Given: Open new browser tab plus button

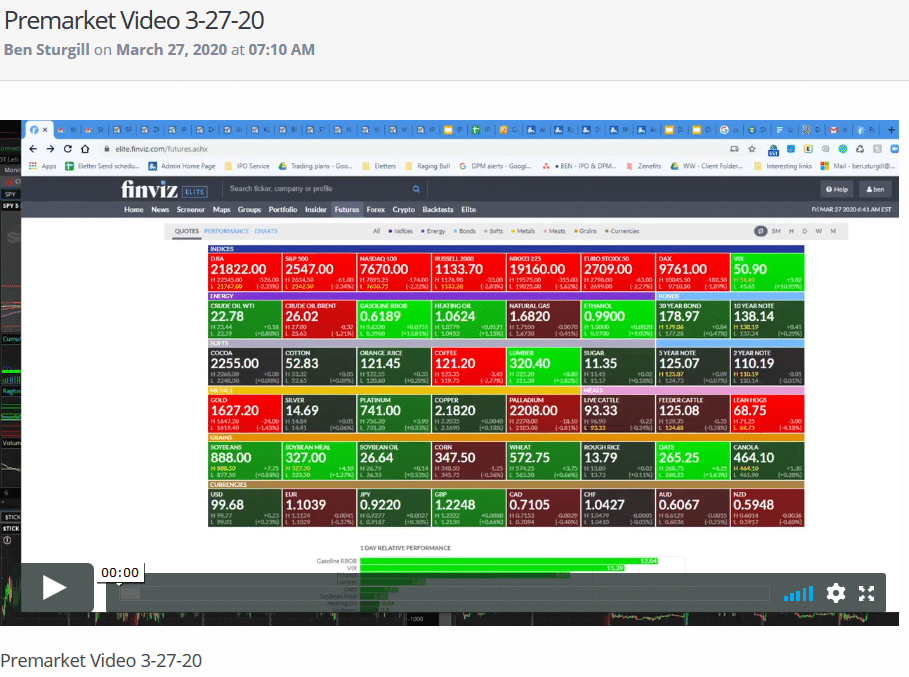Looking at the screenshot, I should coord(891,129).
